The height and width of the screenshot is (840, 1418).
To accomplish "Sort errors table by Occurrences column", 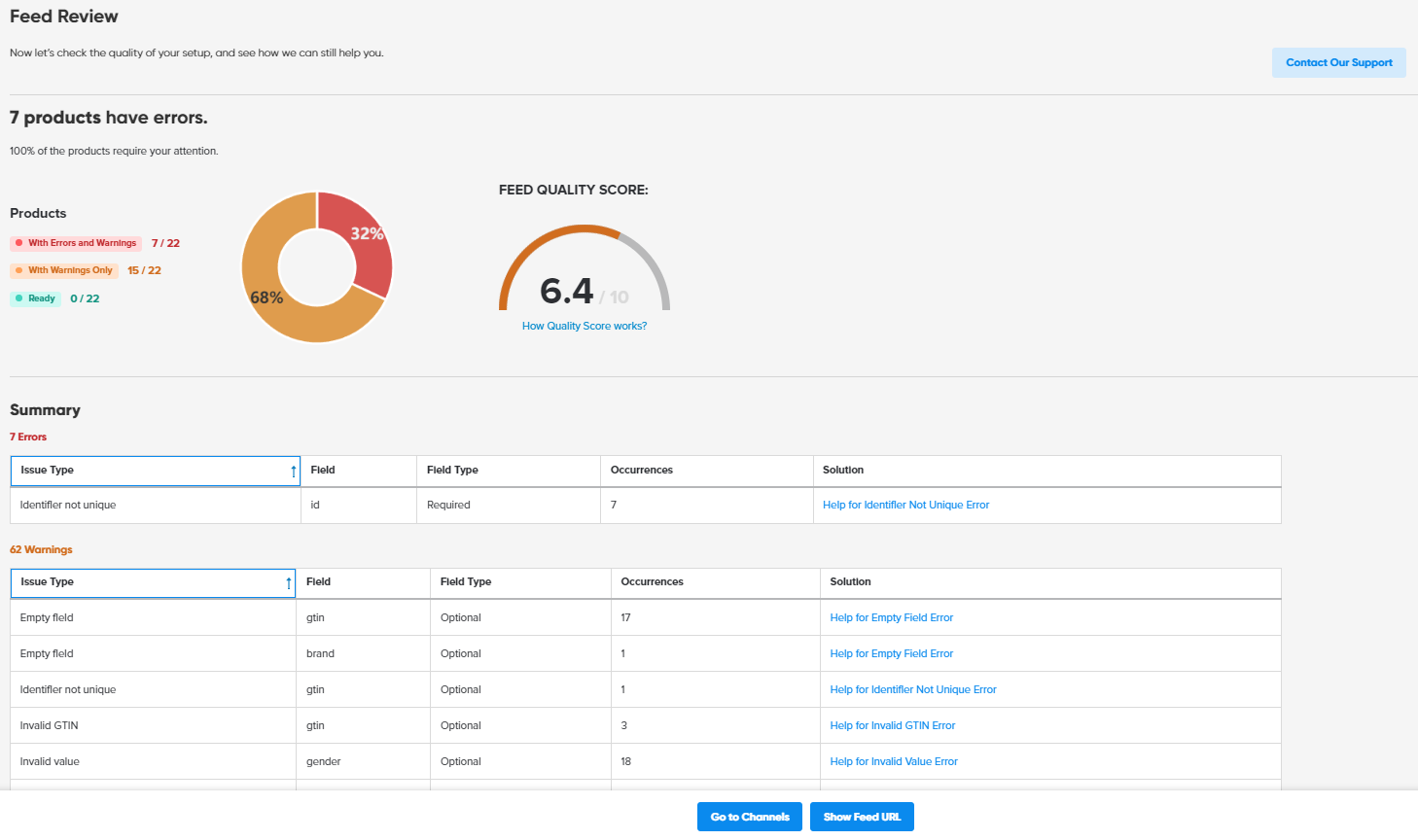I will 641,471.
